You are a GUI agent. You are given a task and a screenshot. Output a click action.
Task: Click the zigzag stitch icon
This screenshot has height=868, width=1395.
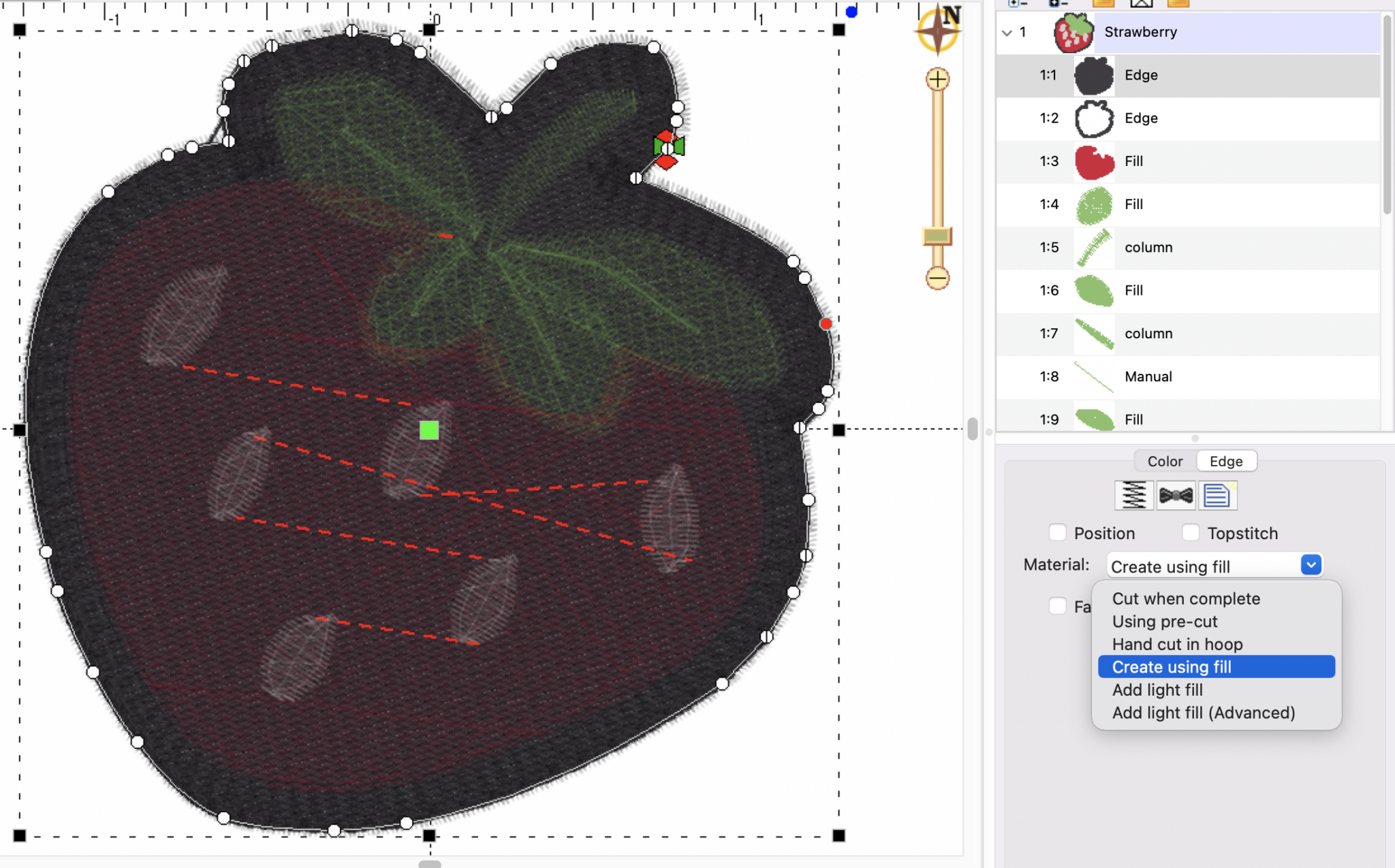click(1133, 496)
